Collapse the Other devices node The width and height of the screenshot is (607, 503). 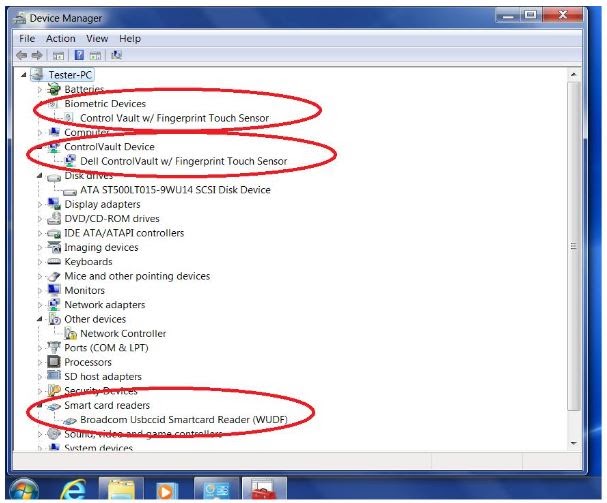[x=39, y=319]
